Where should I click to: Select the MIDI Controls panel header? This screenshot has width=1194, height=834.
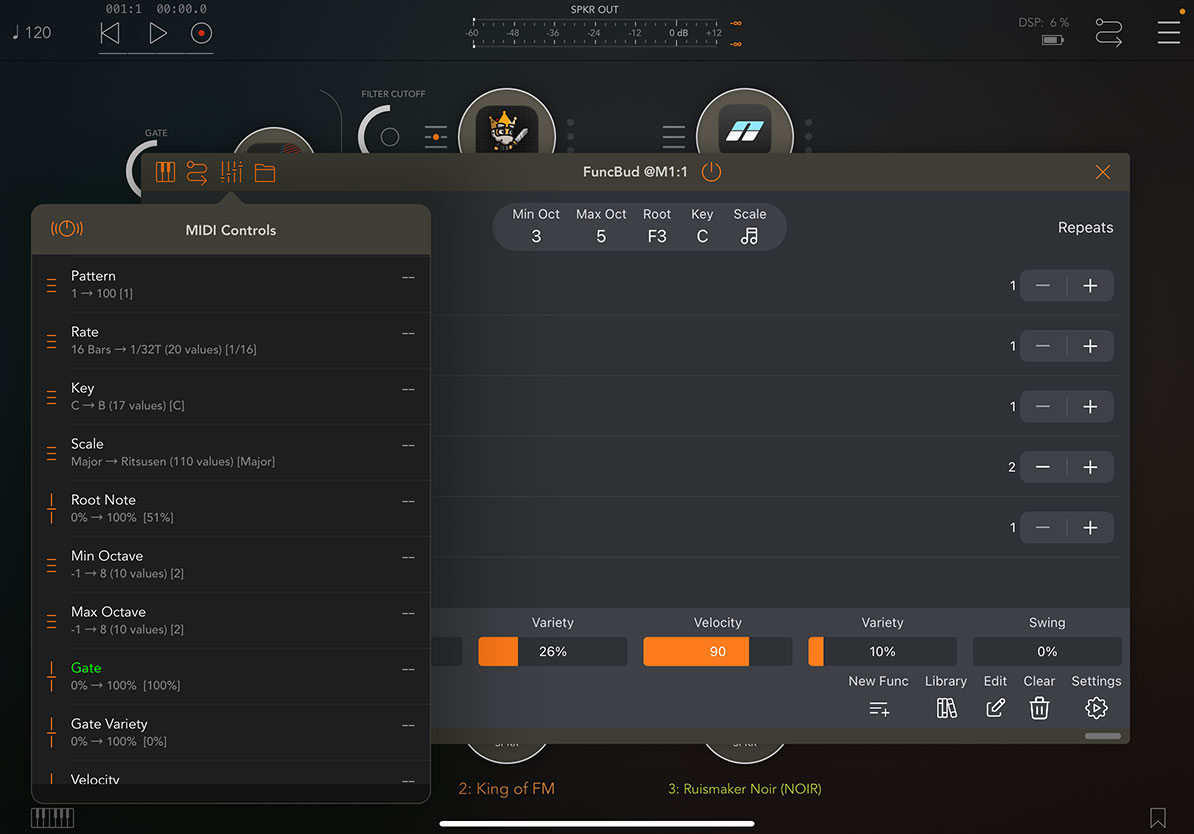[231, 228]
